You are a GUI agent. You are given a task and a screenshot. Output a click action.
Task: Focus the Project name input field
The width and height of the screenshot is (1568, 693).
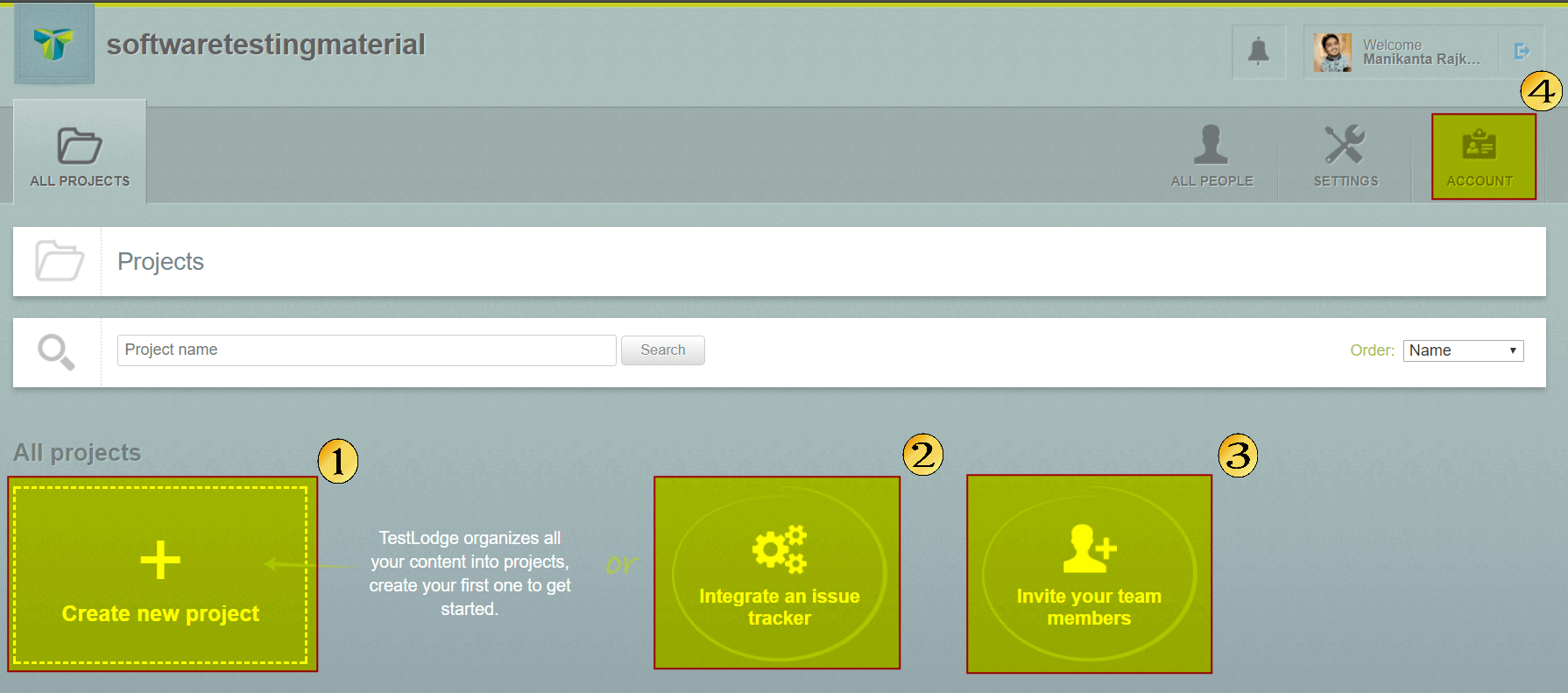pyautogui.click(x=366, y=350)
